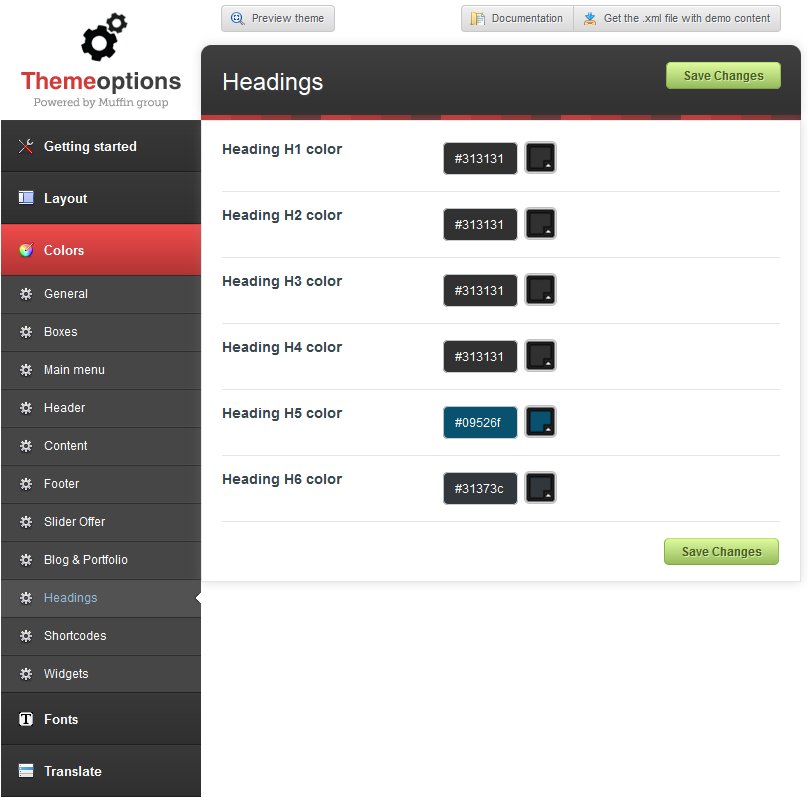808x800 pixels.
Task: Open the Heading H1 color picker swatch
Action: (540, 158)
